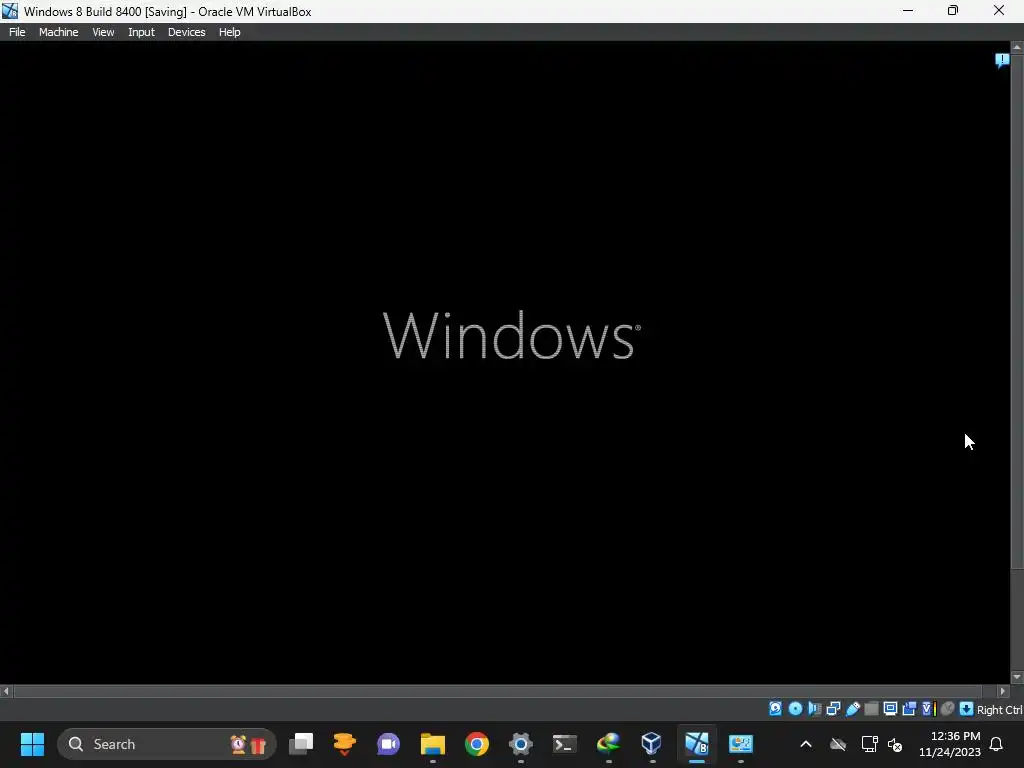Screen dimensions: 1024x768
Task: Open the last app at taskbar's right end
Action: click(x=741, y=744)
